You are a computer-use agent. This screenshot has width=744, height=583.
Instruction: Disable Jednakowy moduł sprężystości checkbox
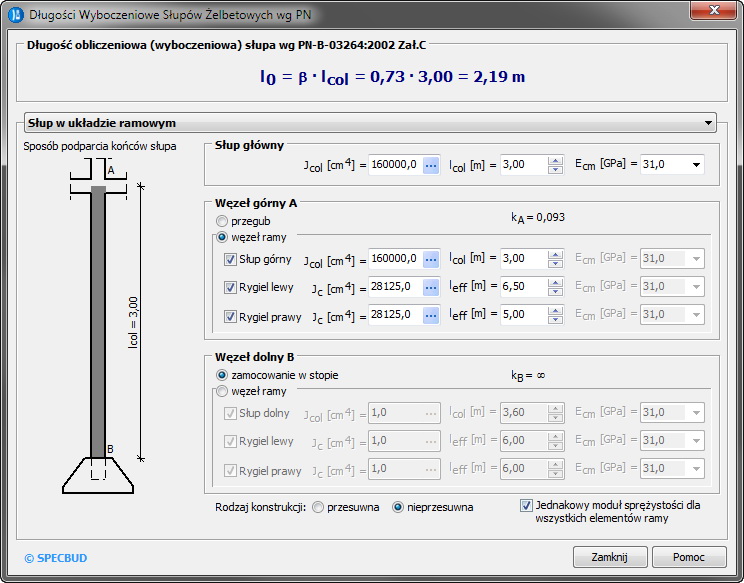point(527,506)
